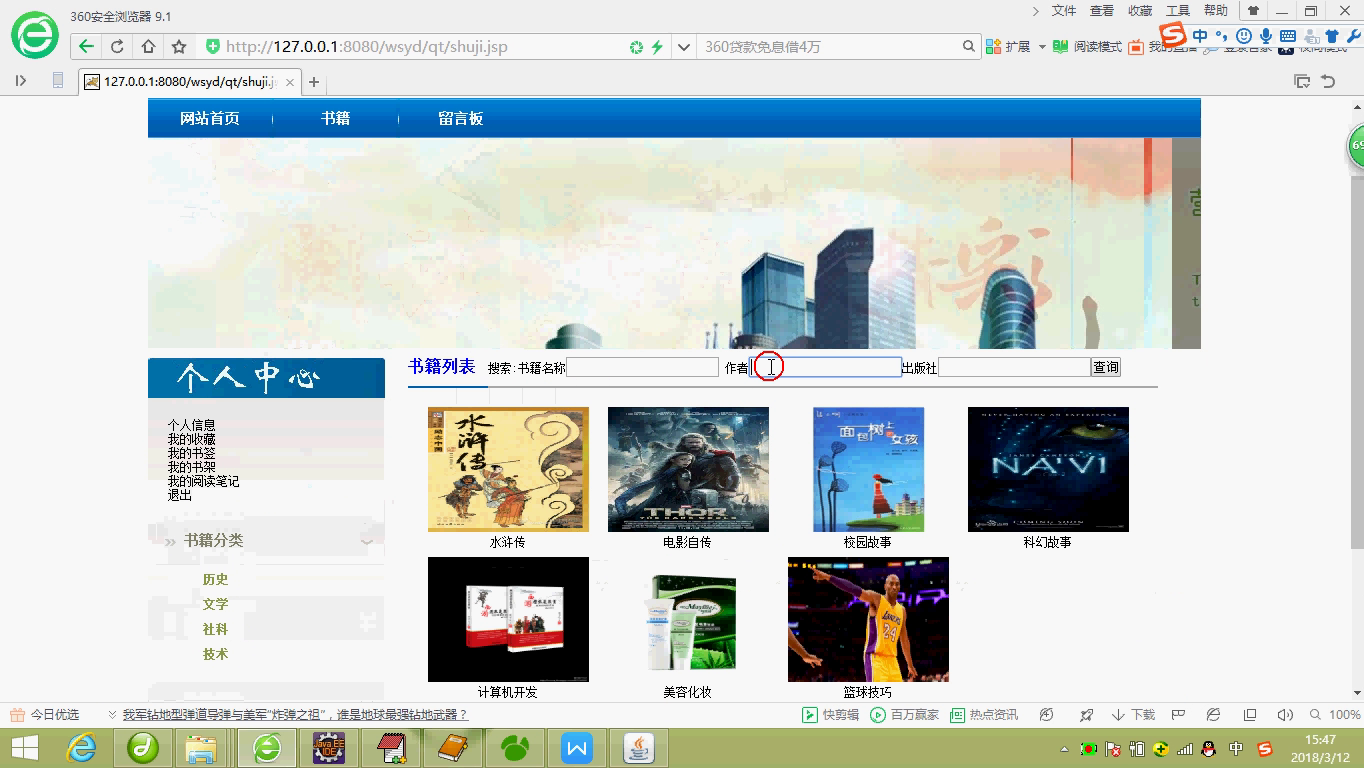
Task: Toggle browser sound with the speaker icon
Action: (1285, 715)
